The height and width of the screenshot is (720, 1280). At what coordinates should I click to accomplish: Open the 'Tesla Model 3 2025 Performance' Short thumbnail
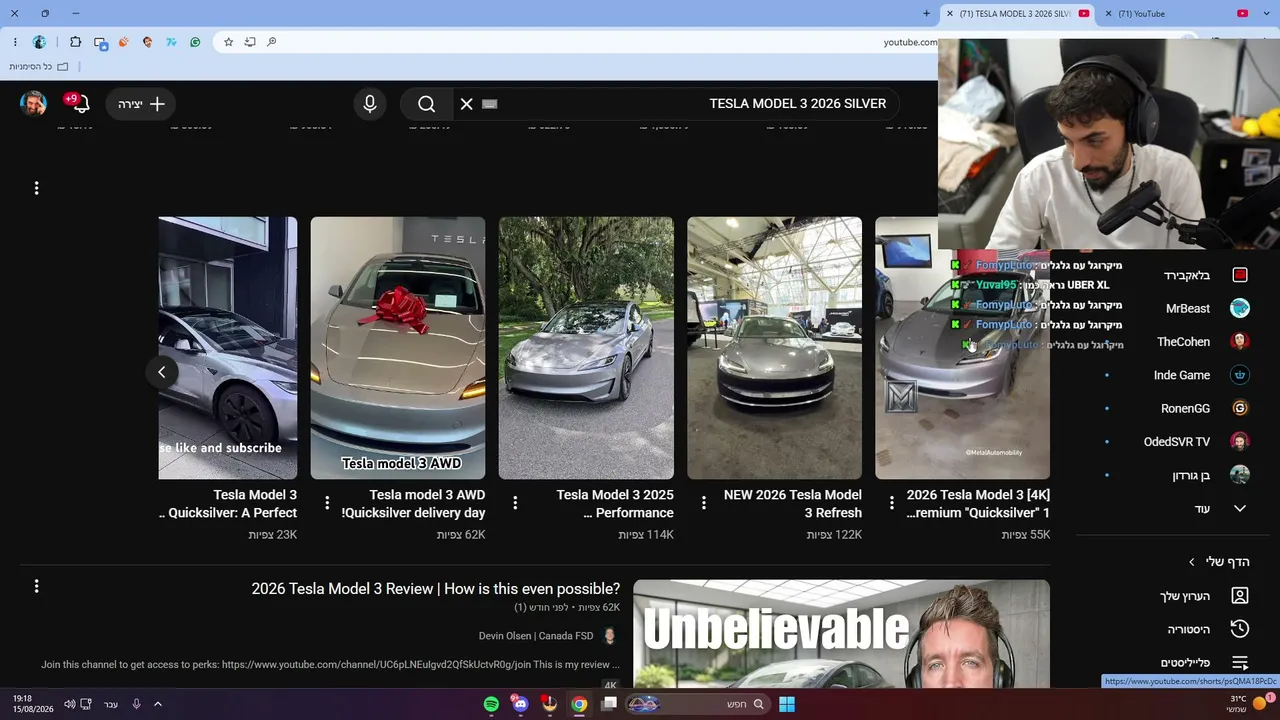tap(586, 348)
